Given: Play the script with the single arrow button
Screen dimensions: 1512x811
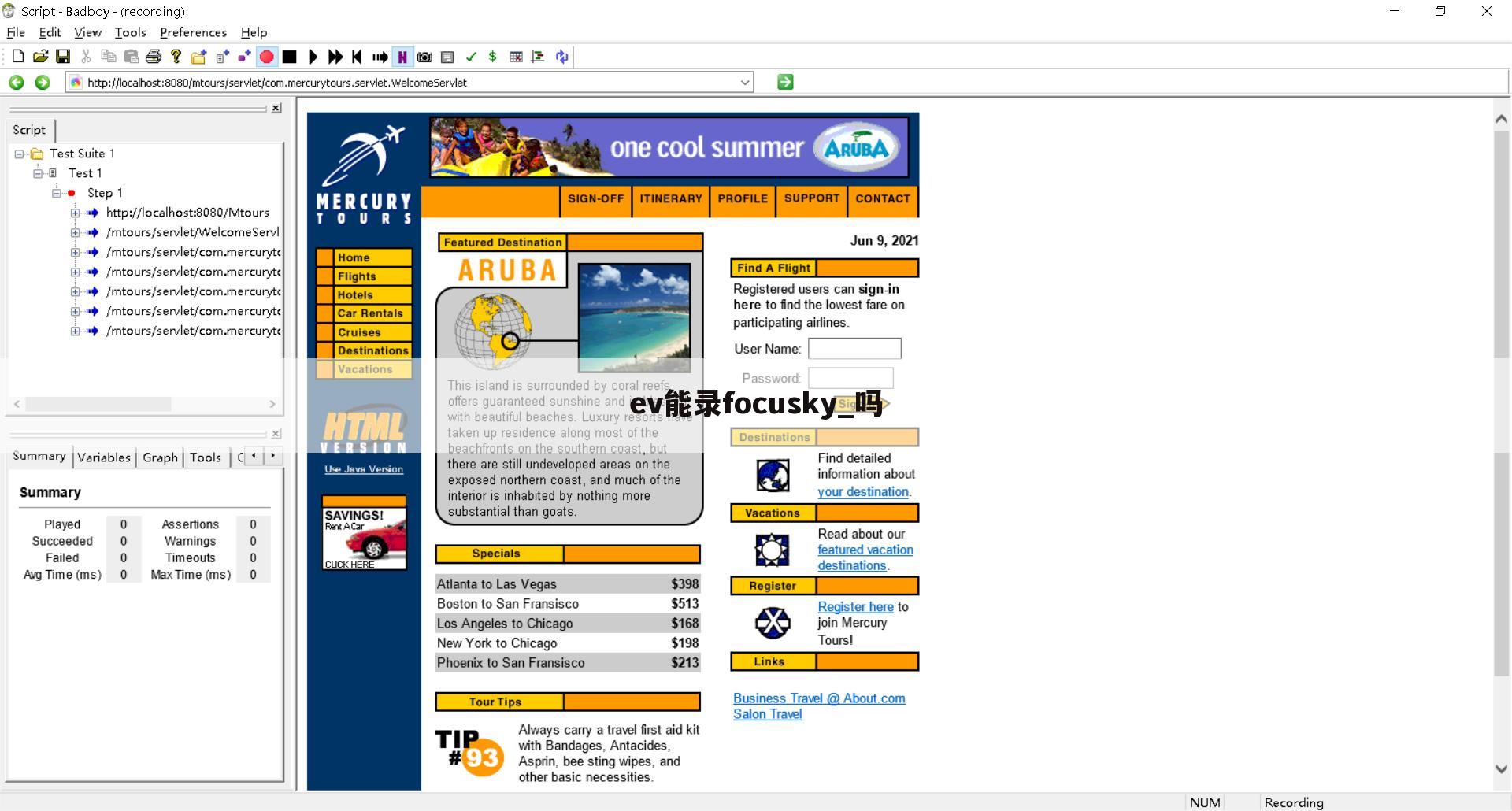Looking at the screenshot, I should [313, 57].
